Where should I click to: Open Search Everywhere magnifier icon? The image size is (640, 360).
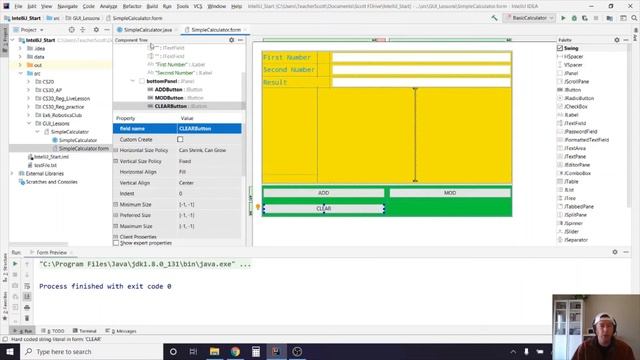click(634, 18)
